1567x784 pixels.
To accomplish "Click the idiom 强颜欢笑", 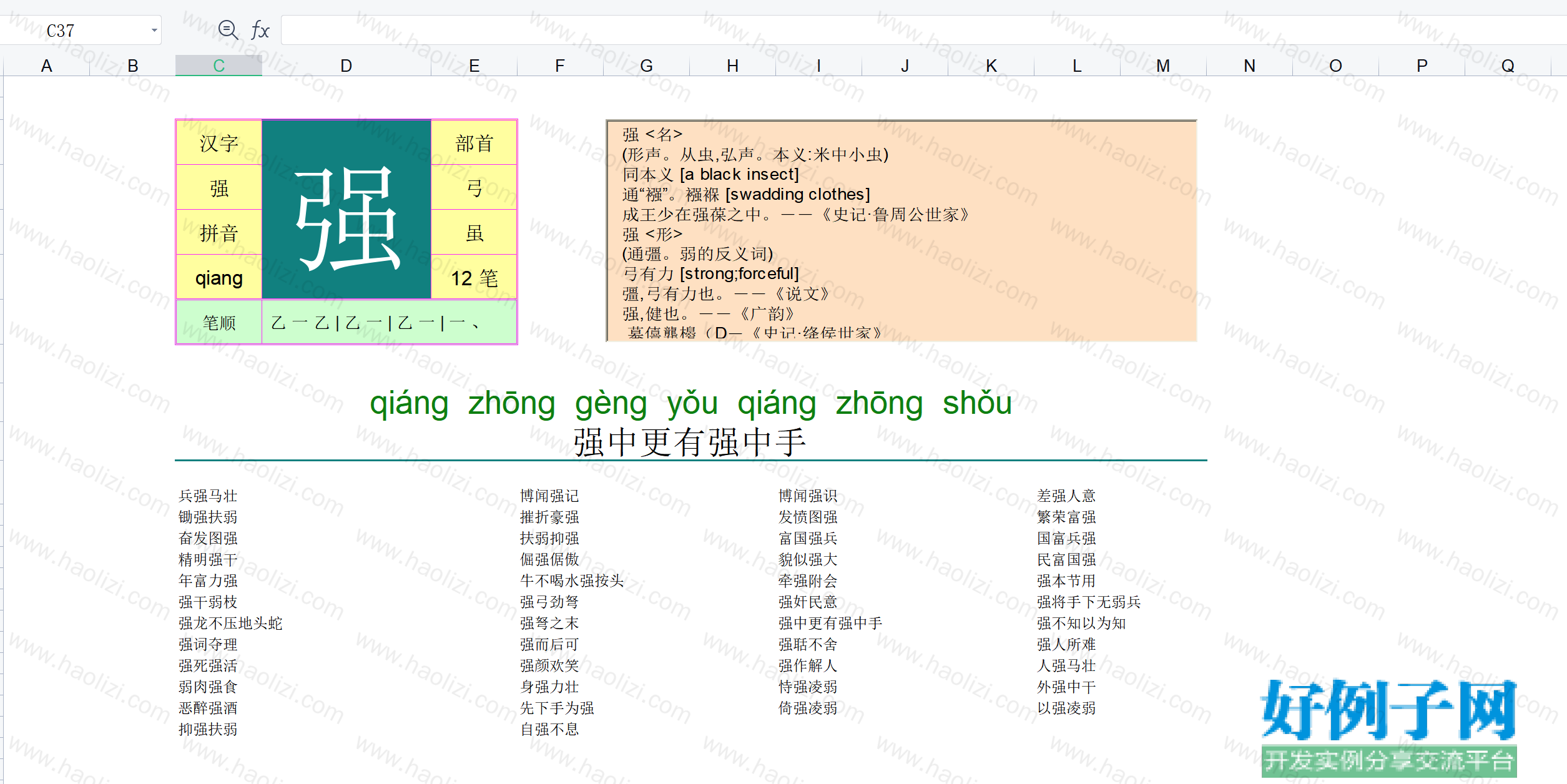I will 549,665.
